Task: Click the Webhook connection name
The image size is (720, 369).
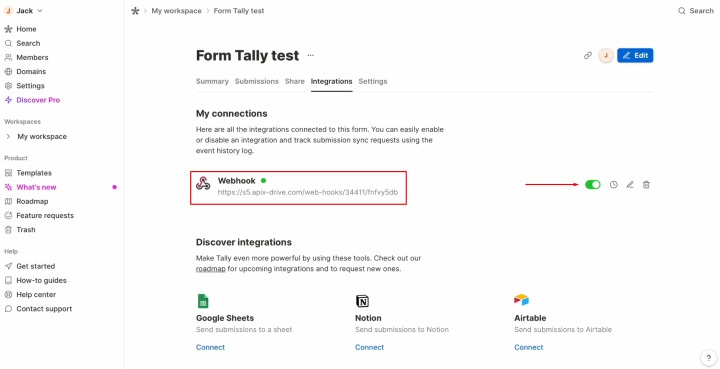Action: [236, 181]
